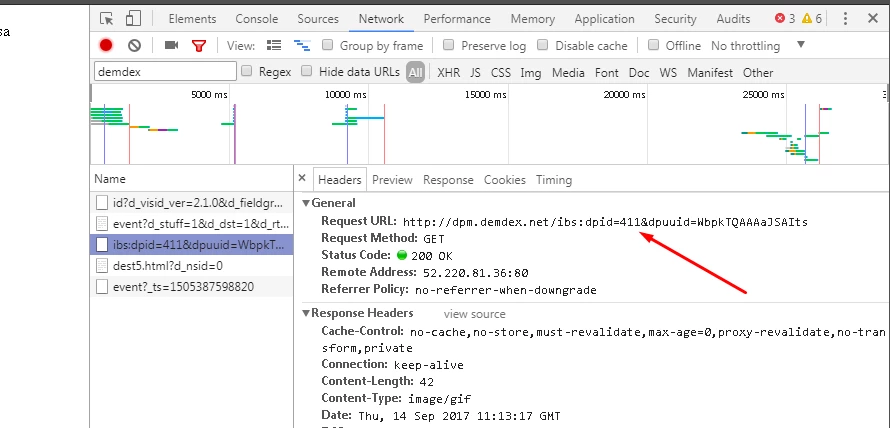This screenshot has width=890, height=428.
Task: Click the red error count badge
Action: tap(786, 19)
